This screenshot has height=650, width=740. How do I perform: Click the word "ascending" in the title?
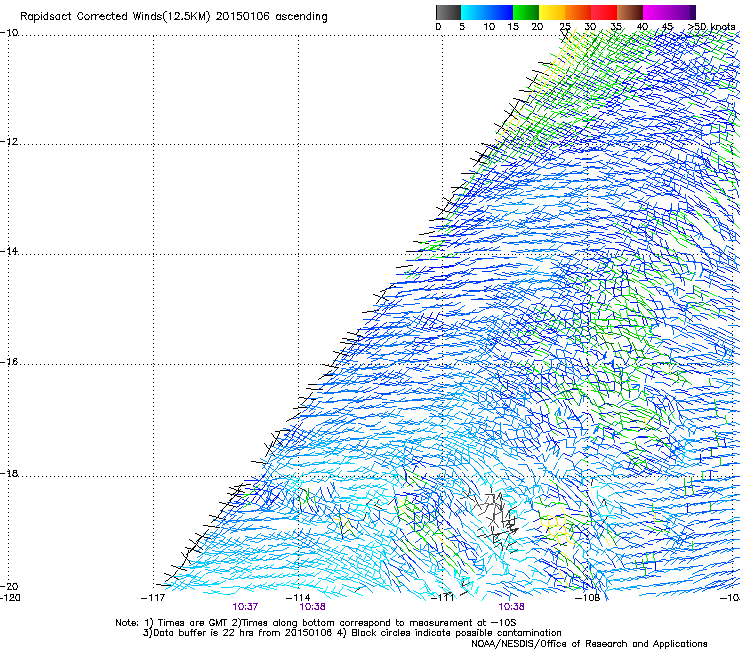[301, 17]
